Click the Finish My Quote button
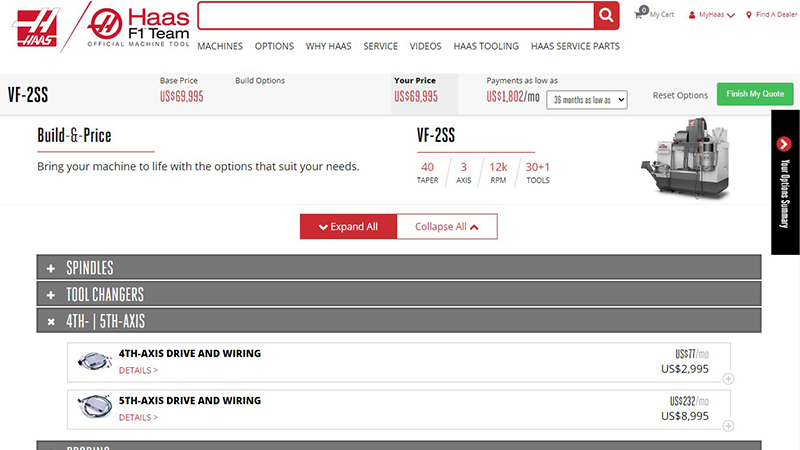800x450 pixels. tap(755, 94)
